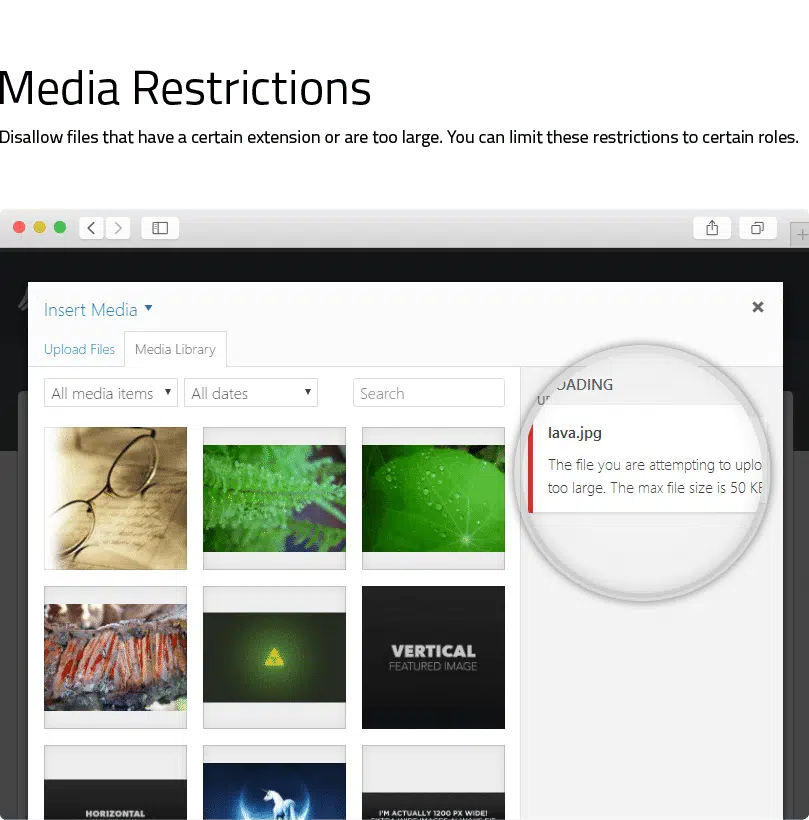The image size is (809, 820).
Task: Select the glowing unicorn thumbnail
Action: pos(275,782)
